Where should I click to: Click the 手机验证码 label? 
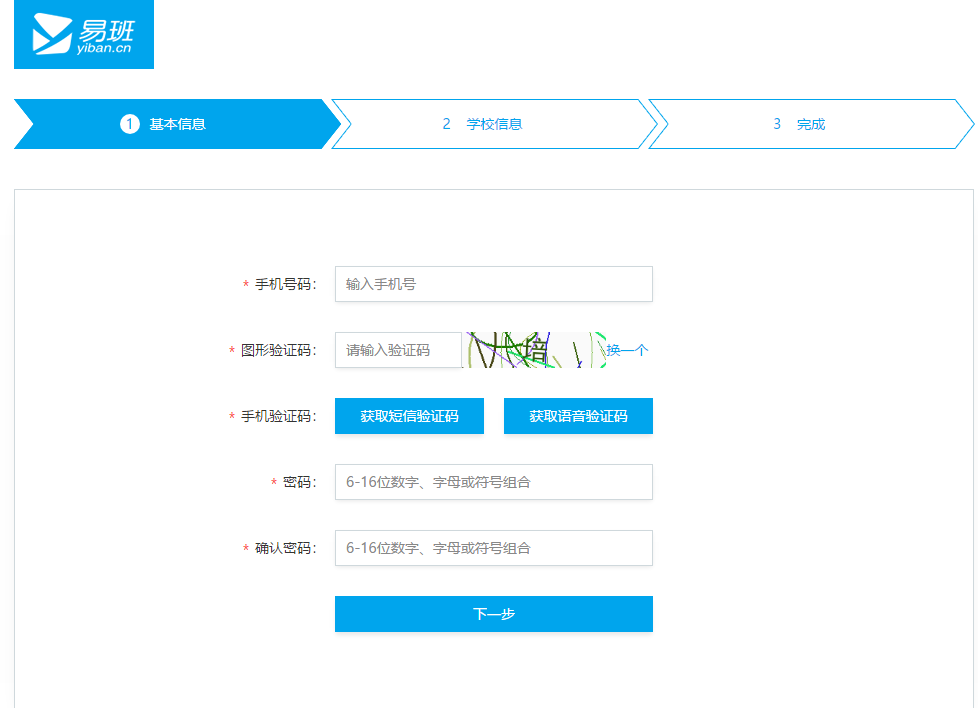(278, 416)
